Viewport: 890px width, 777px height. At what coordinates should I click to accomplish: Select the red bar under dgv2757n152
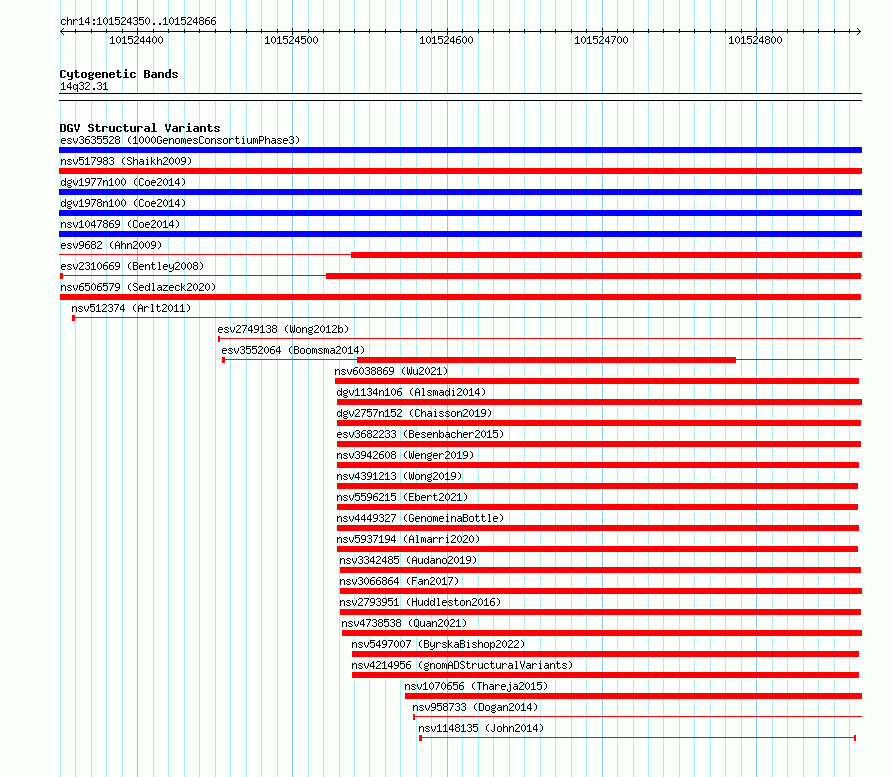tap(599, 423)
